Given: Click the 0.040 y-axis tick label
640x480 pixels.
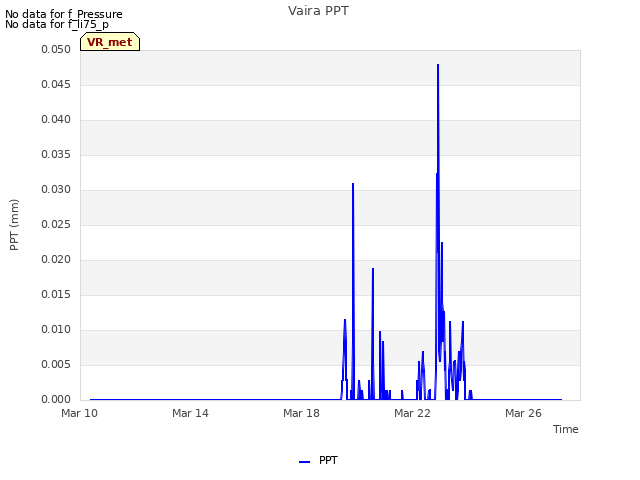Looking at the screenshot, I should tap(56, 120).
